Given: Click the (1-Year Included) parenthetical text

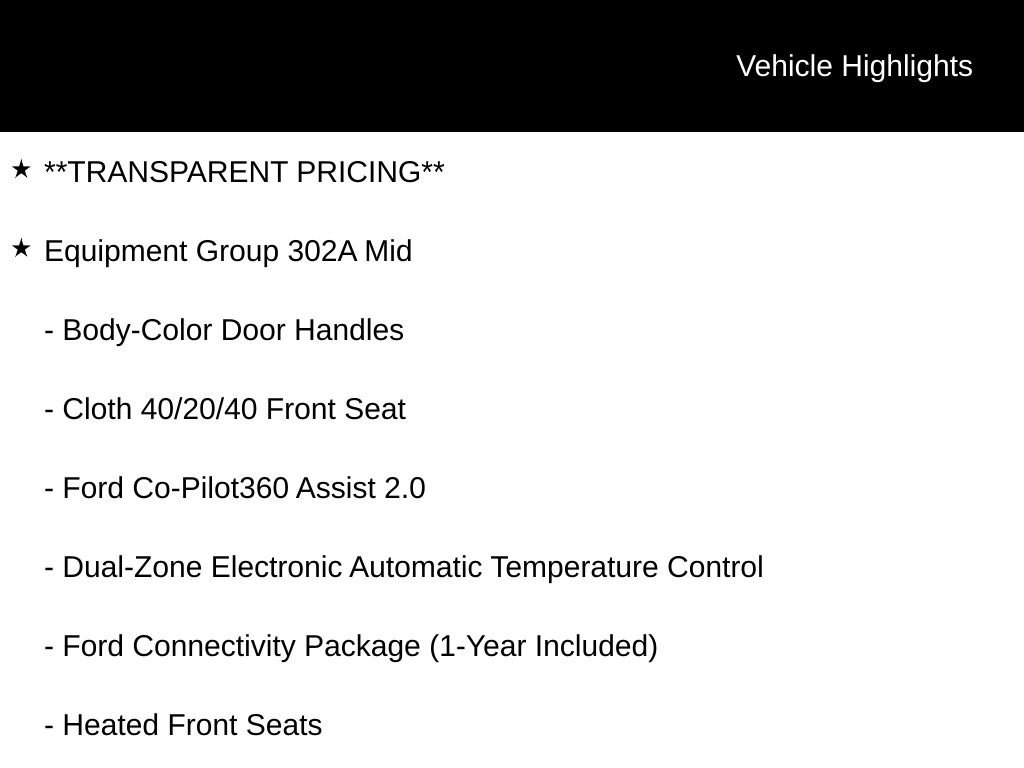Looking at the screenshot, I should click(x=543, y=647).
